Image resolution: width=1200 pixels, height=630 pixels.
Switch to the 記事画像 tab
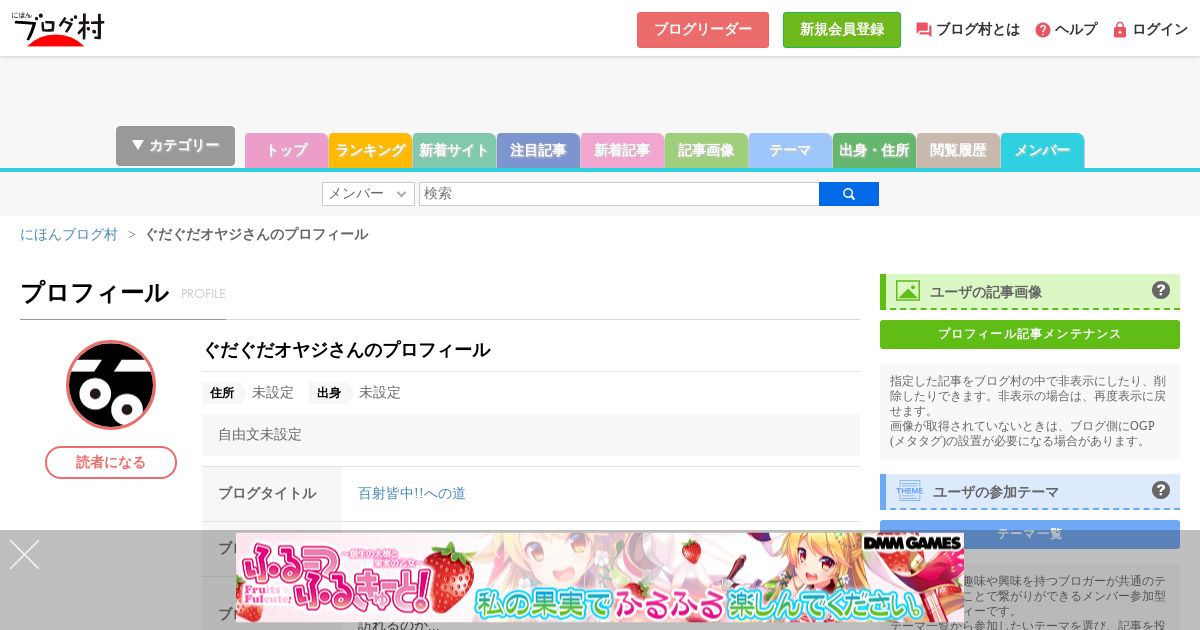[x=706, y=151]
